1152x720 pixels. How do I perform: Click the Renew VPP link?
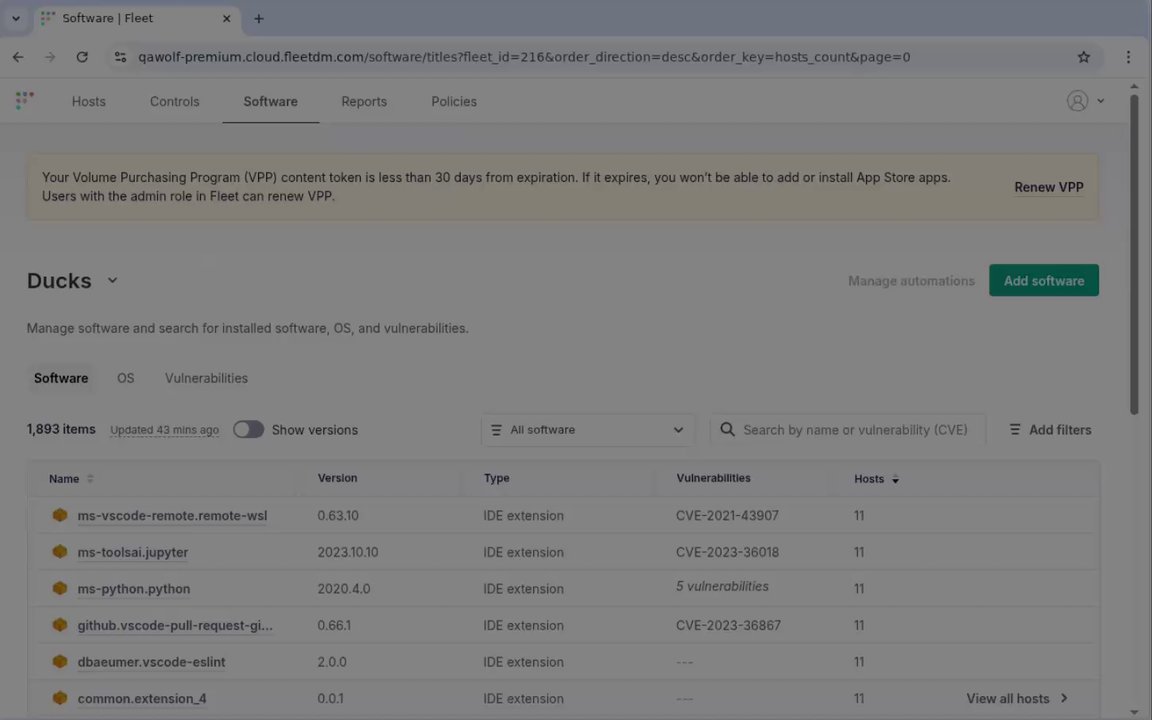click(1048, 187)
